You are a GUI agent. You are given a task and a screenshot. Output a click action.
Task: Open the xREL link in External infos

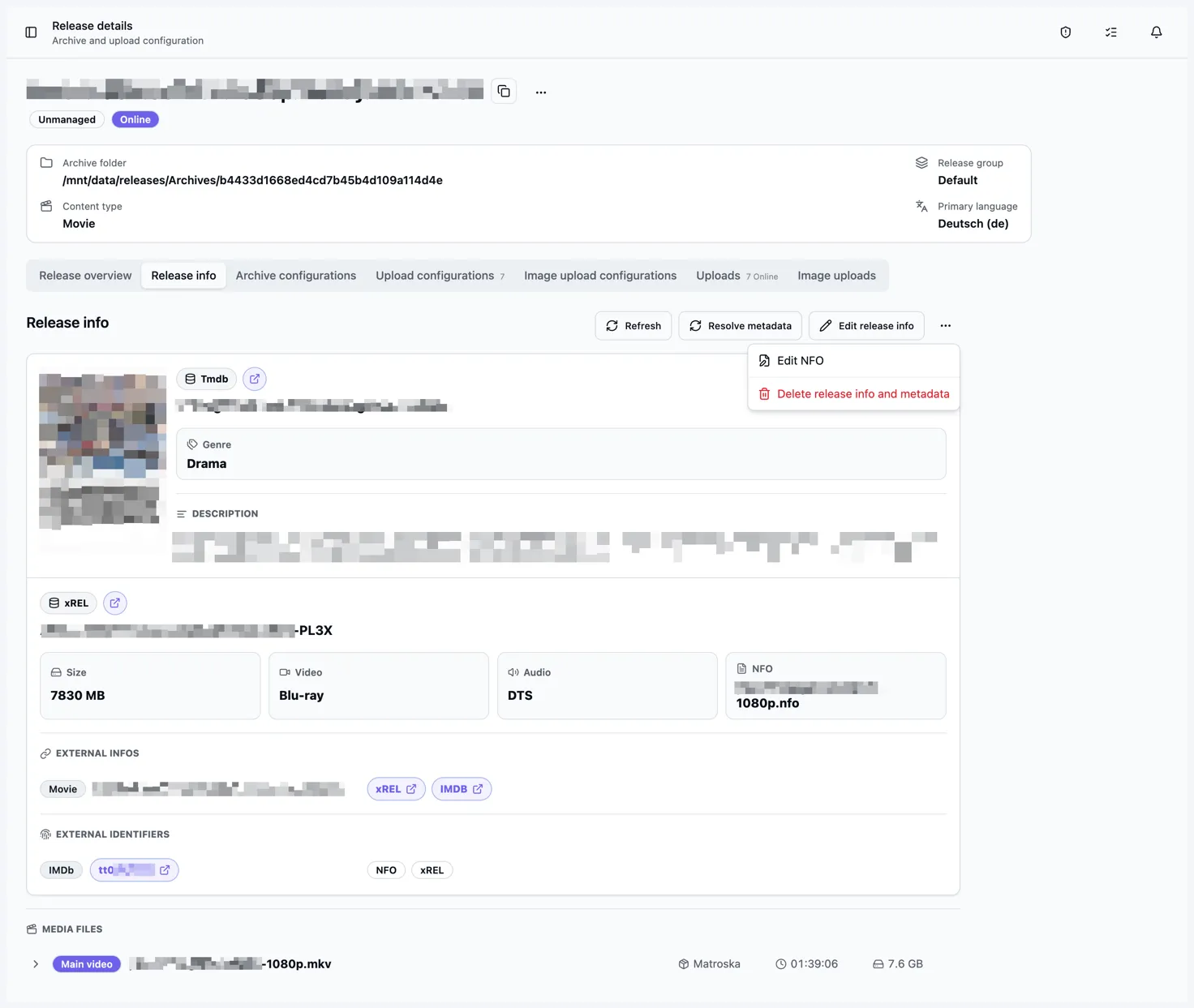(x=396, y=789)
